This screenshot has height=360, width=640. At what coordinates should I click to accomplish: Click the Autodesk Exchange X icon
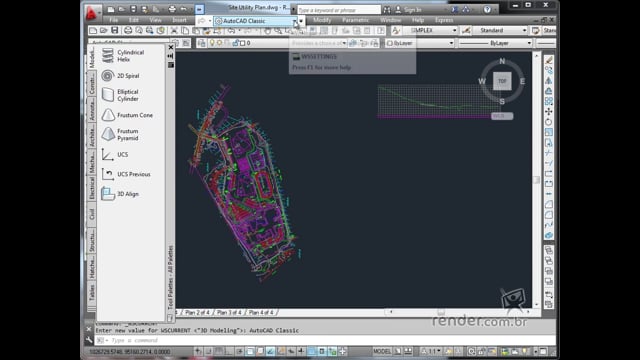(x=454, y=10)
